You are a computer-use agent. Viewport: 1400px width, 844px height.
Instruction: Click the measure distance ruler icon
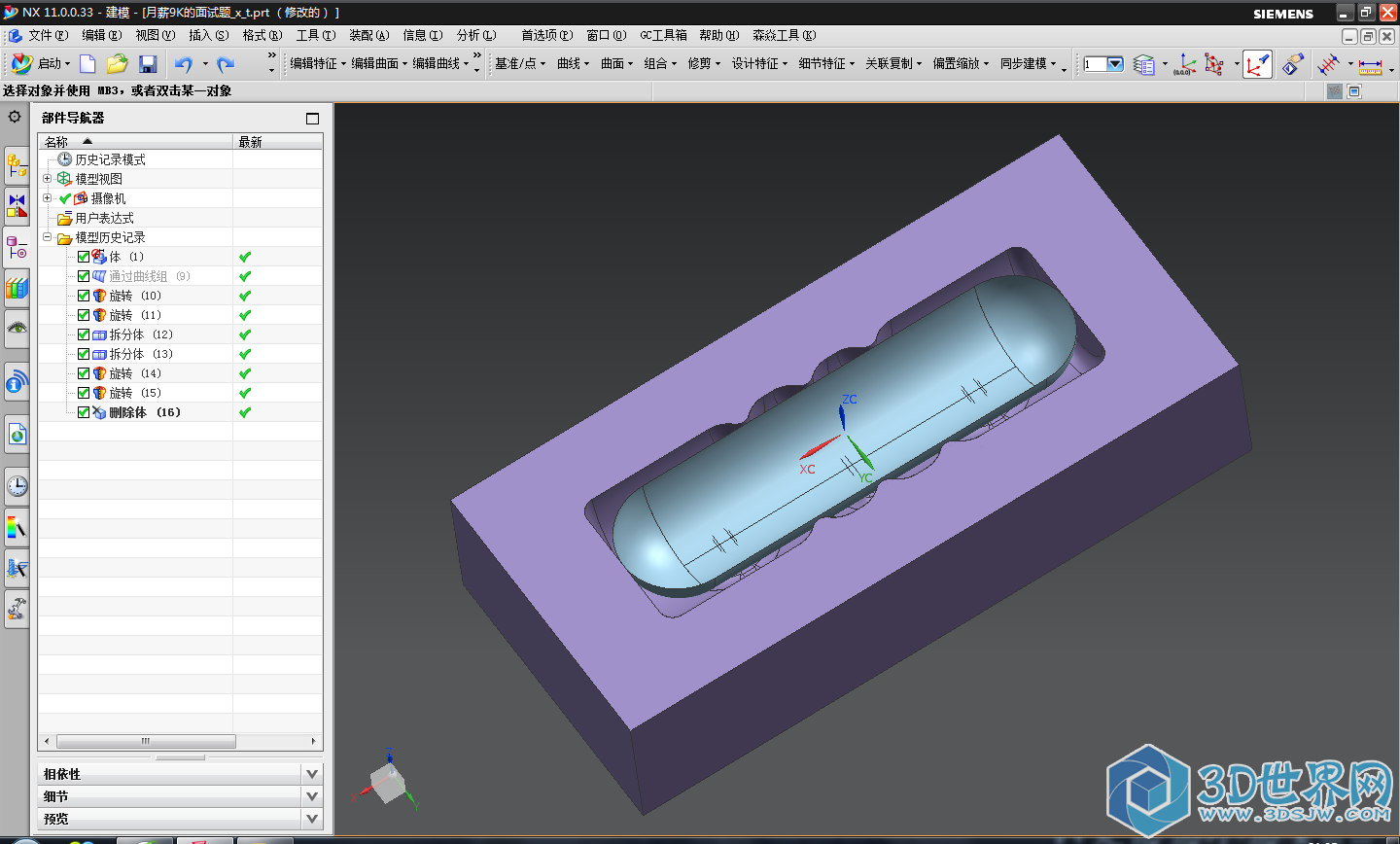click(x=1370, y=66)
